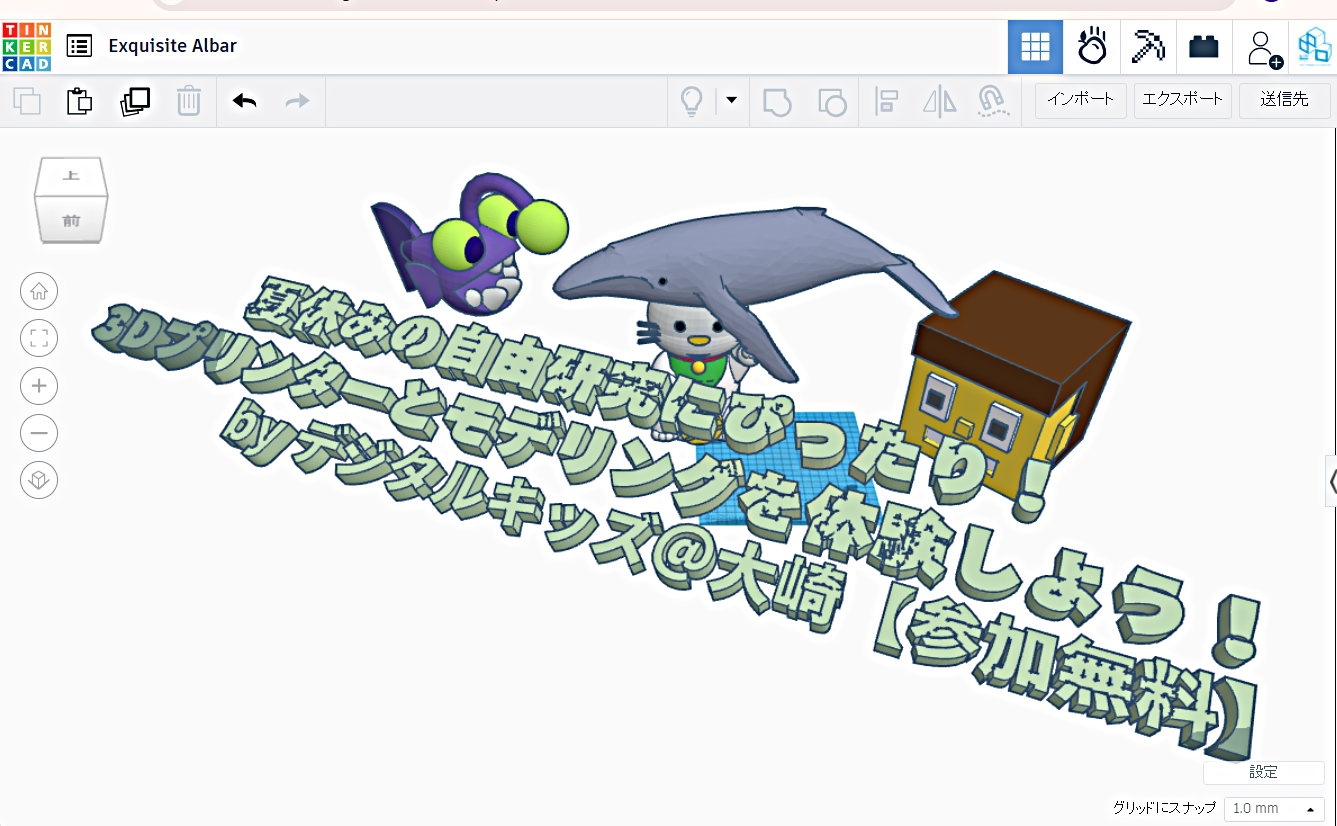The width and height of the screenshot is (1337, 826).
Task: Open the 送信先 menu
Action: tap(1284, 100)
